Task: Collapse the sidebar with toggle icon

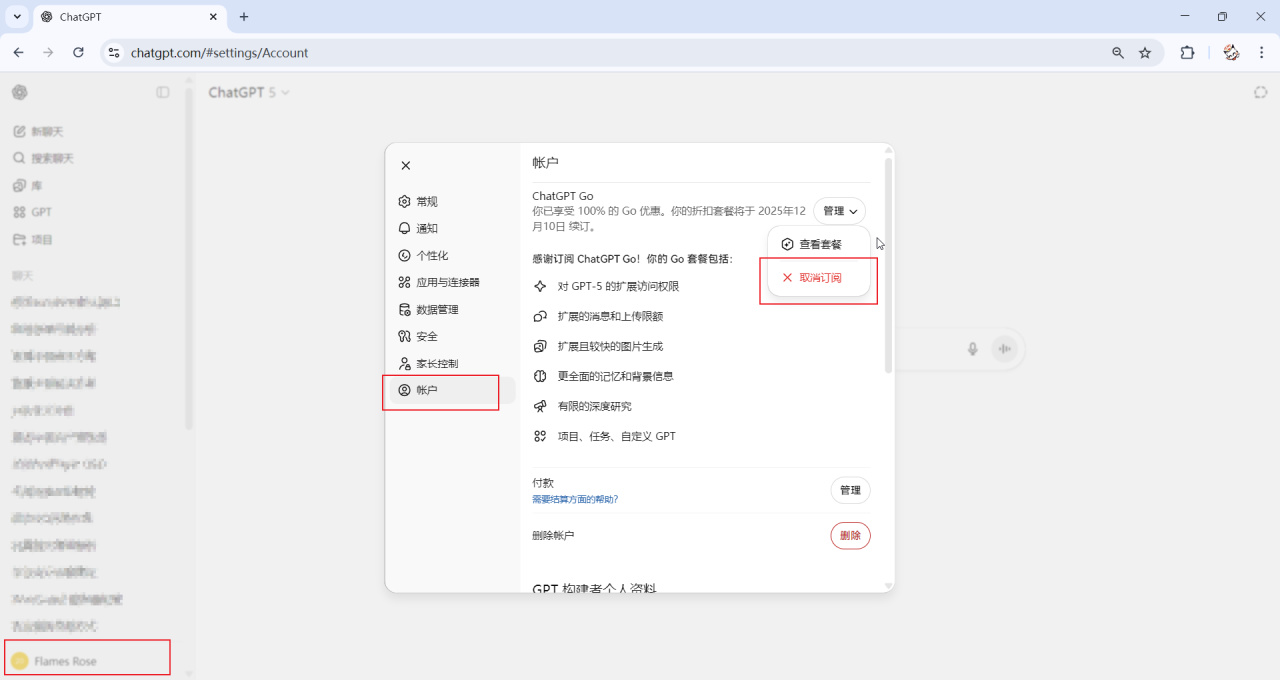Action: pos(163,92)
